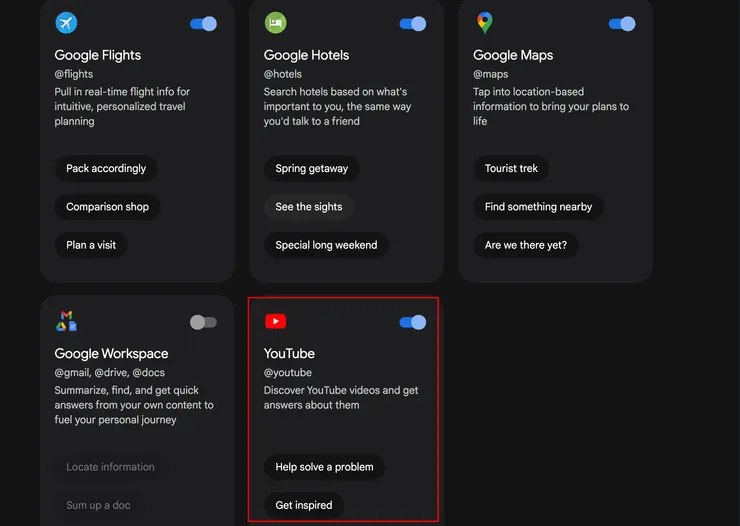Viewport: 740px width, 526px height.
Task: Select the "Tourist trek" chip
Action: pyautogui.click(x=511, y=169)
